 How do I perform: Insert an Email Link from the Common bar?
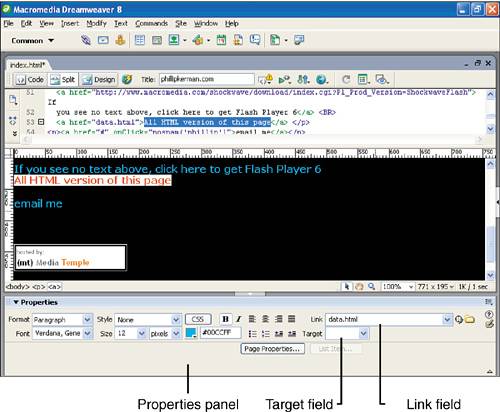(103, 40)
